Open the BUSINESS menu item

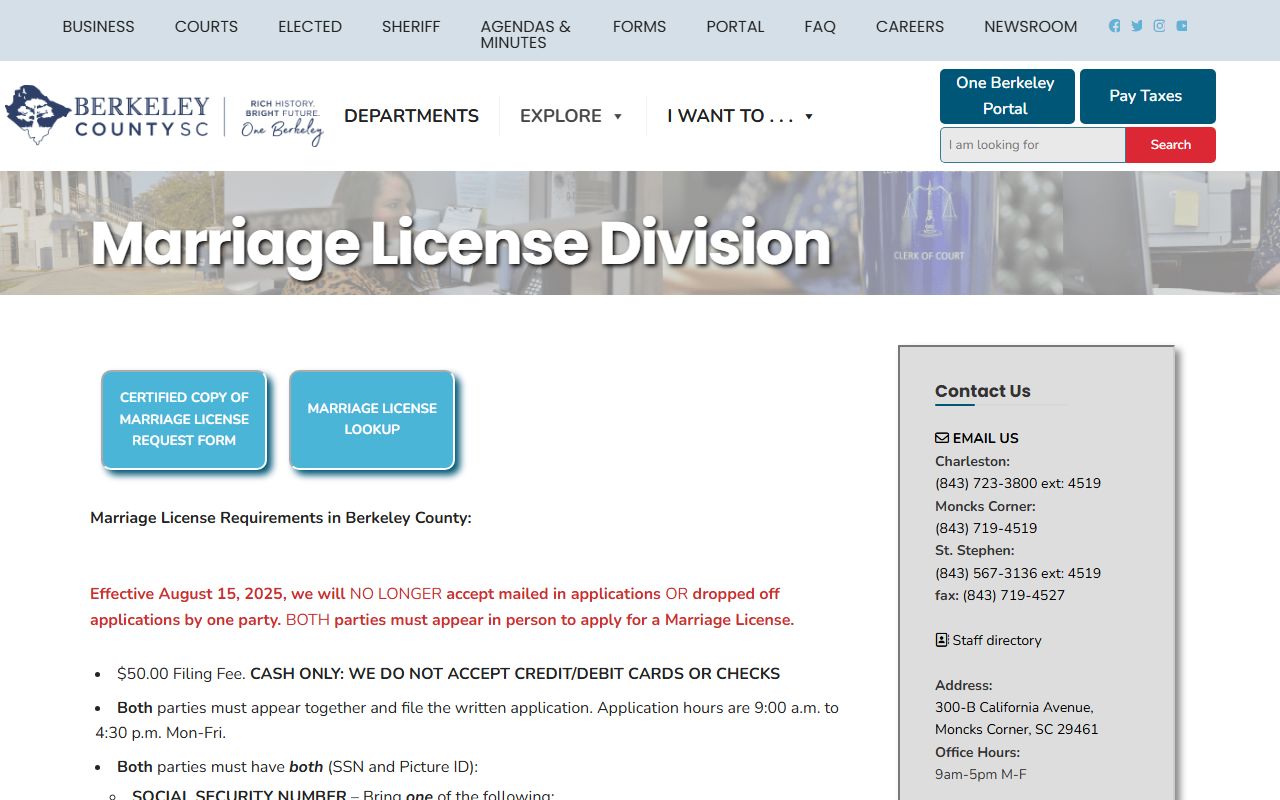coord(98,27)
